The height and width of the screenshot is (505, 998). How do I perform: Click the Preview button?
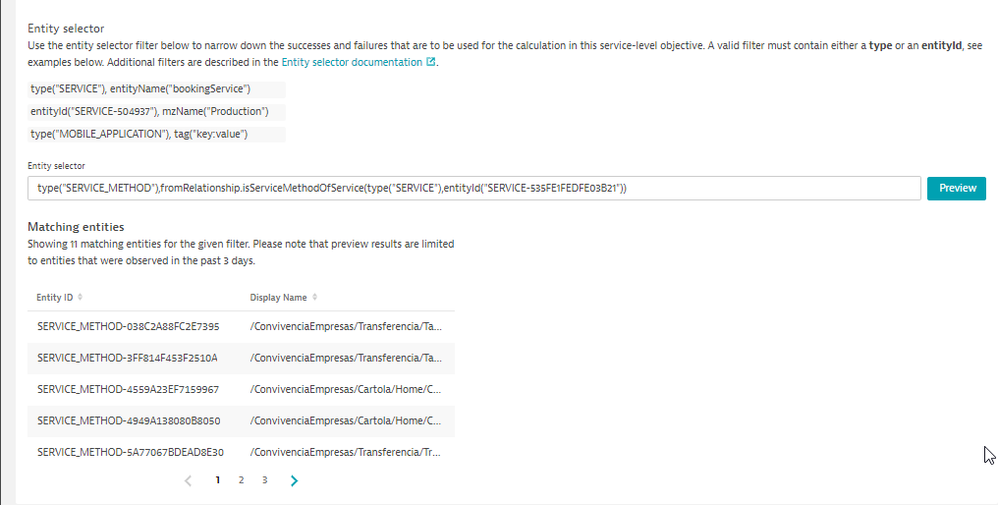coord(956,188)
